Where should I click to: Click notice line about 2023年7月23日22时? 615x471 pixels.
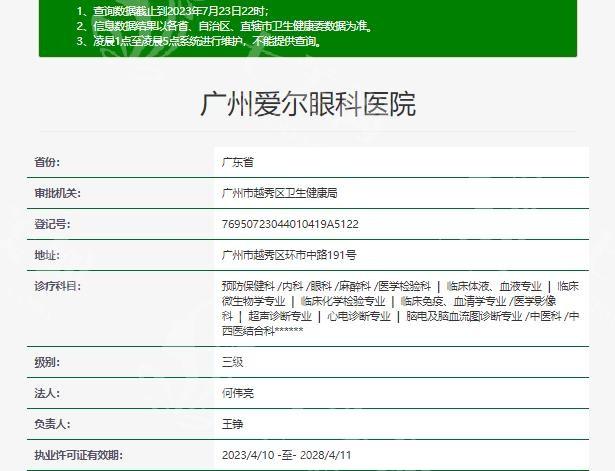tap(173, 11)
